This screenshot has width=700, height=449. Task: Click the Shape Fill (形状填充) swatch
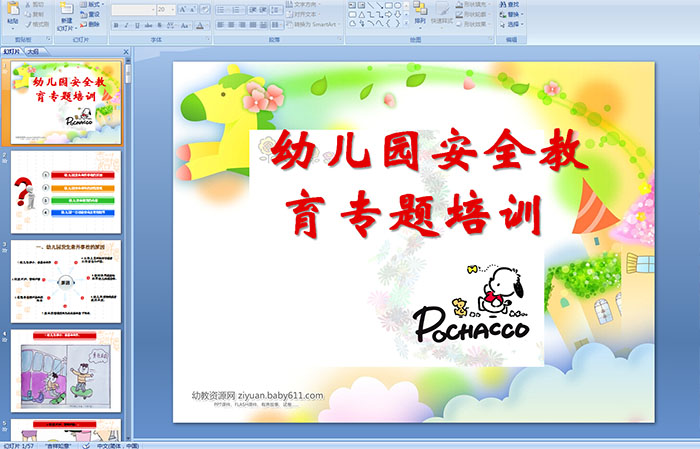459,4
